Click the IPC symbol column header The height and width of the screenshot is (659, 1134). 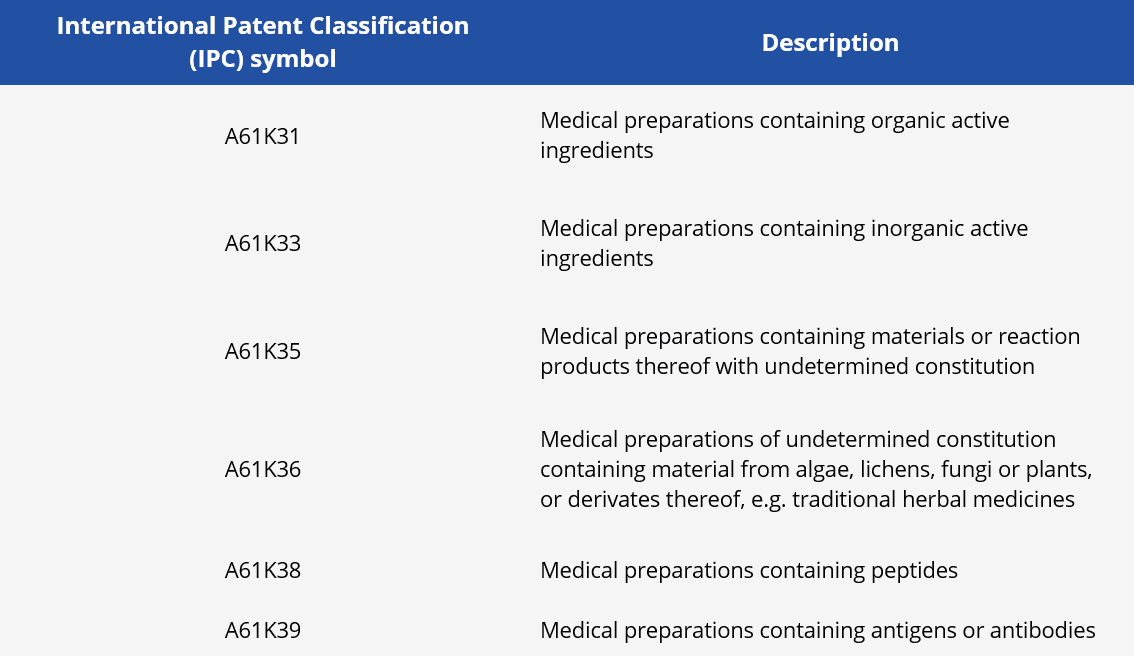262,42
